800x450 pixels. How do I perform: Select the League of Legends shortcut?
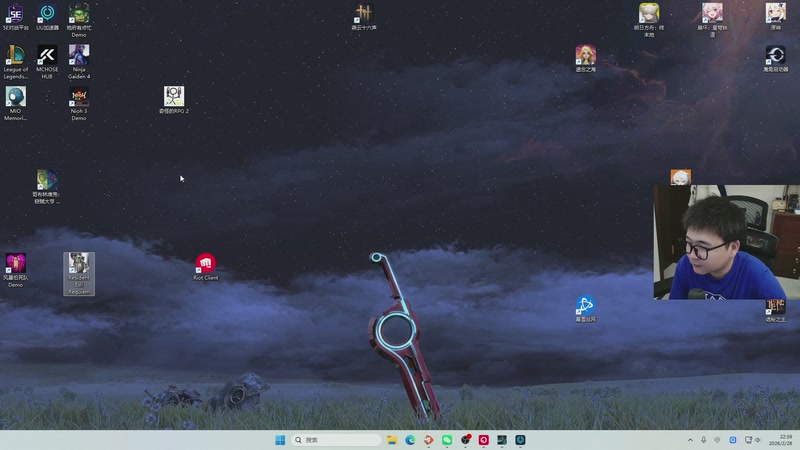tap(15, 62)
